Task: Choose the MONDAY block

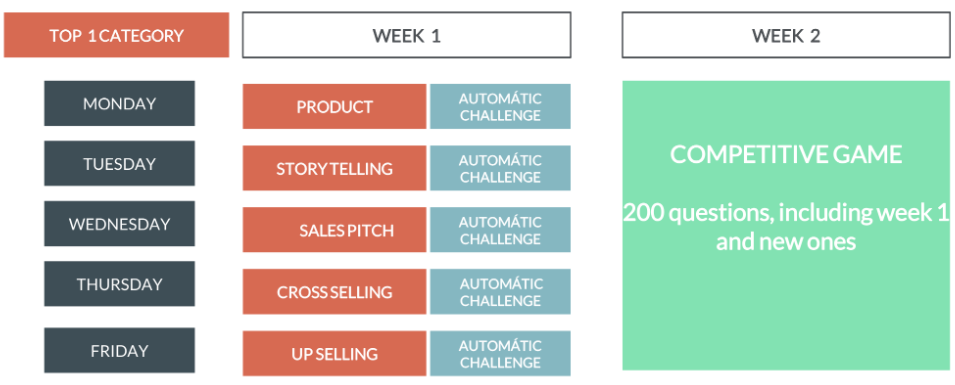Action: [x=119, y=104]
